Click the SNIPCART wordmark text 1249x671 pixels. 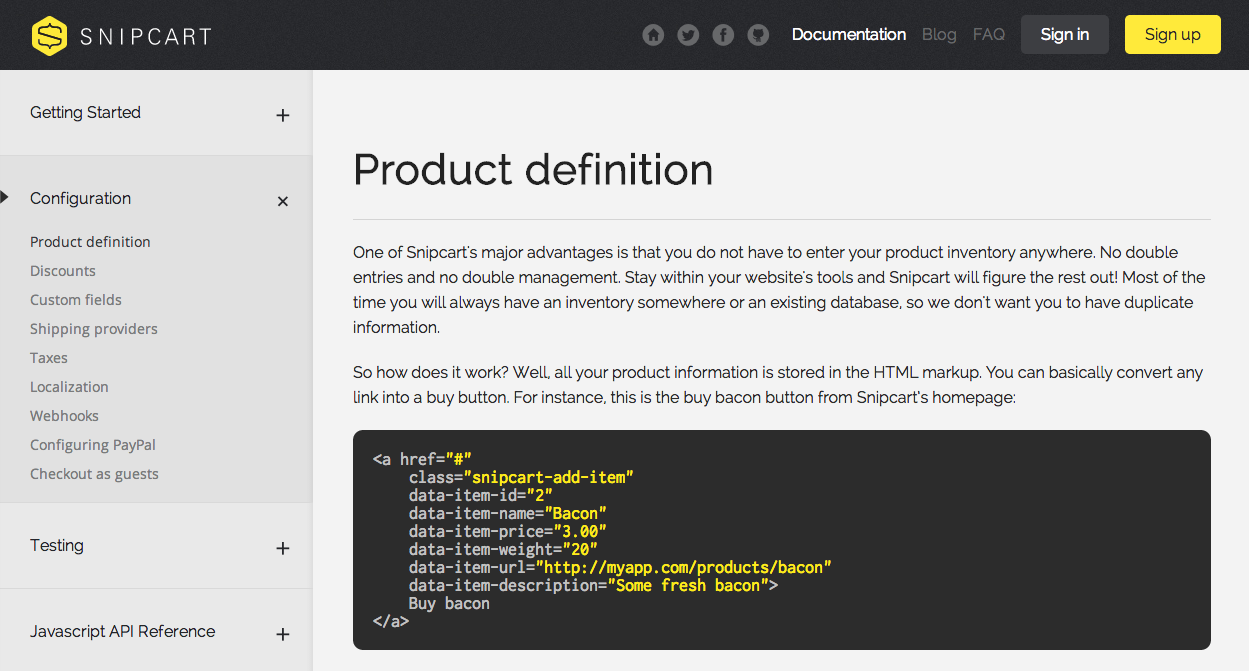pos(146,37)
